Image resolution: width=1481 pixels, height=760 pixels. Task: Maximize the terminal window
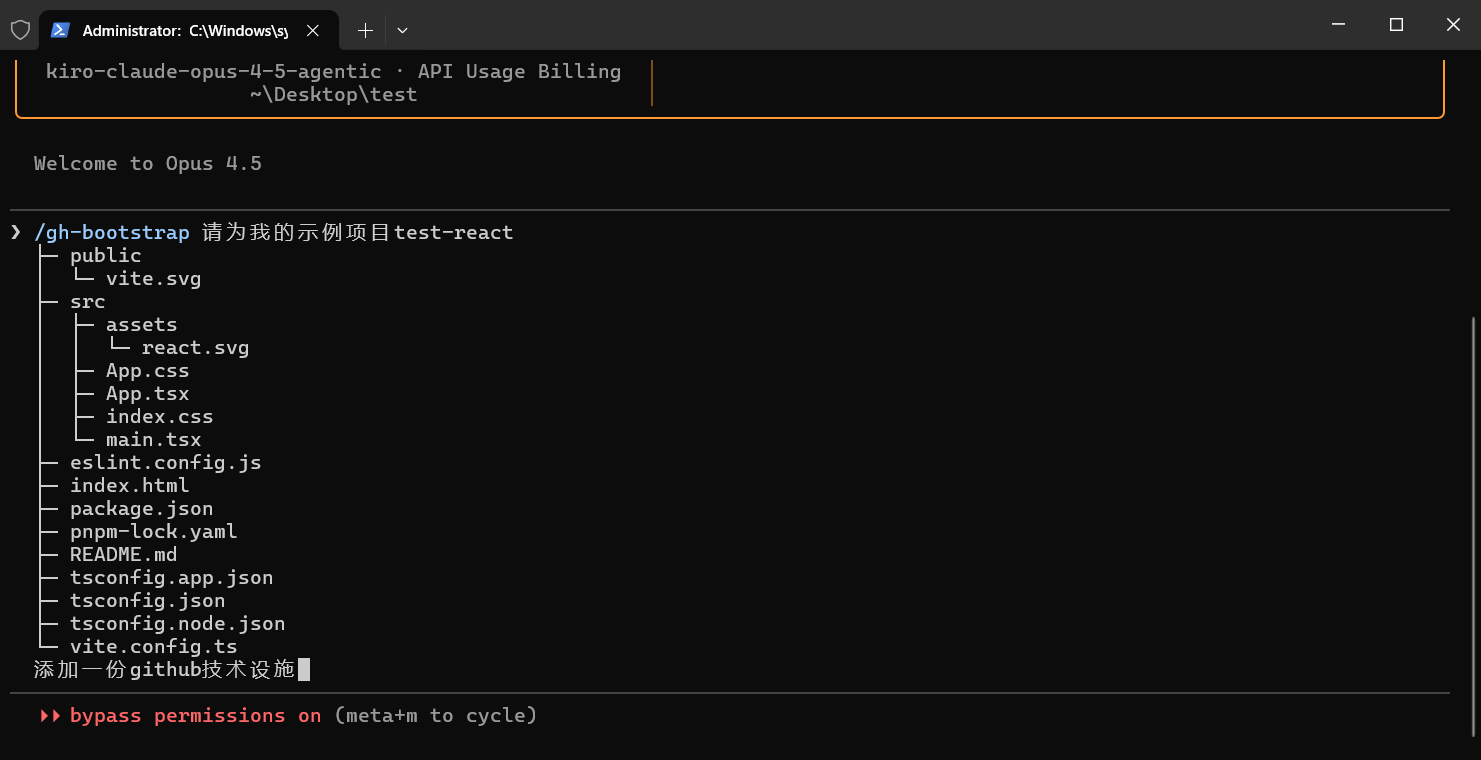pyautogui.click(x=1396, y=25)
